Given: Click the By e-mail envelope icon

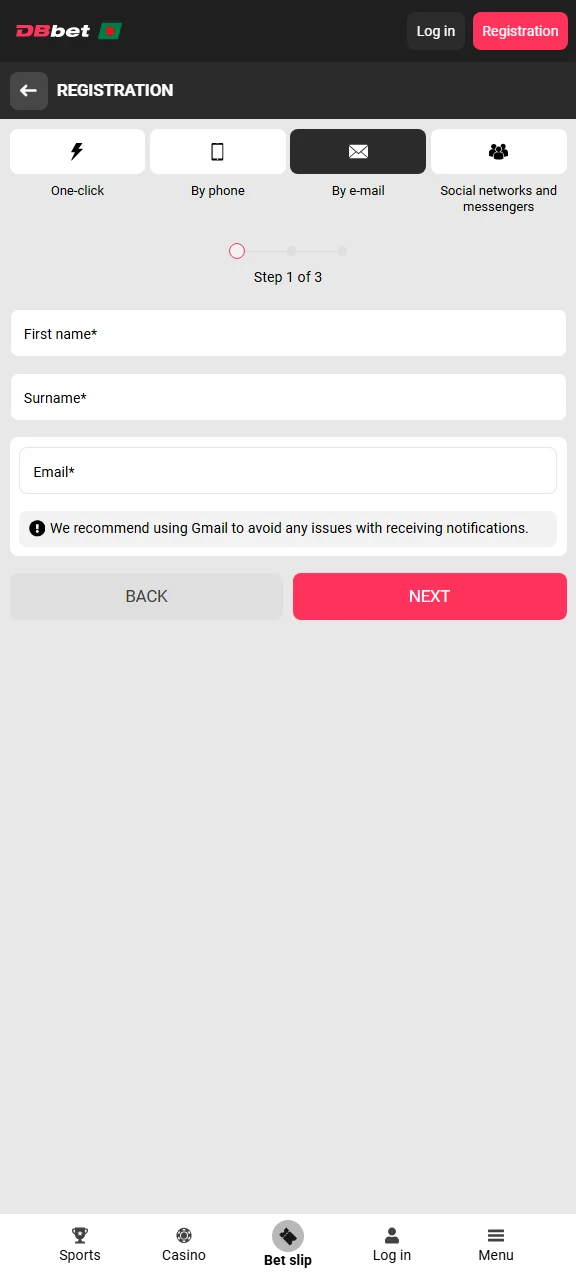Looking at the screenshot, I should pyautogui.click(x=358, y=151).
